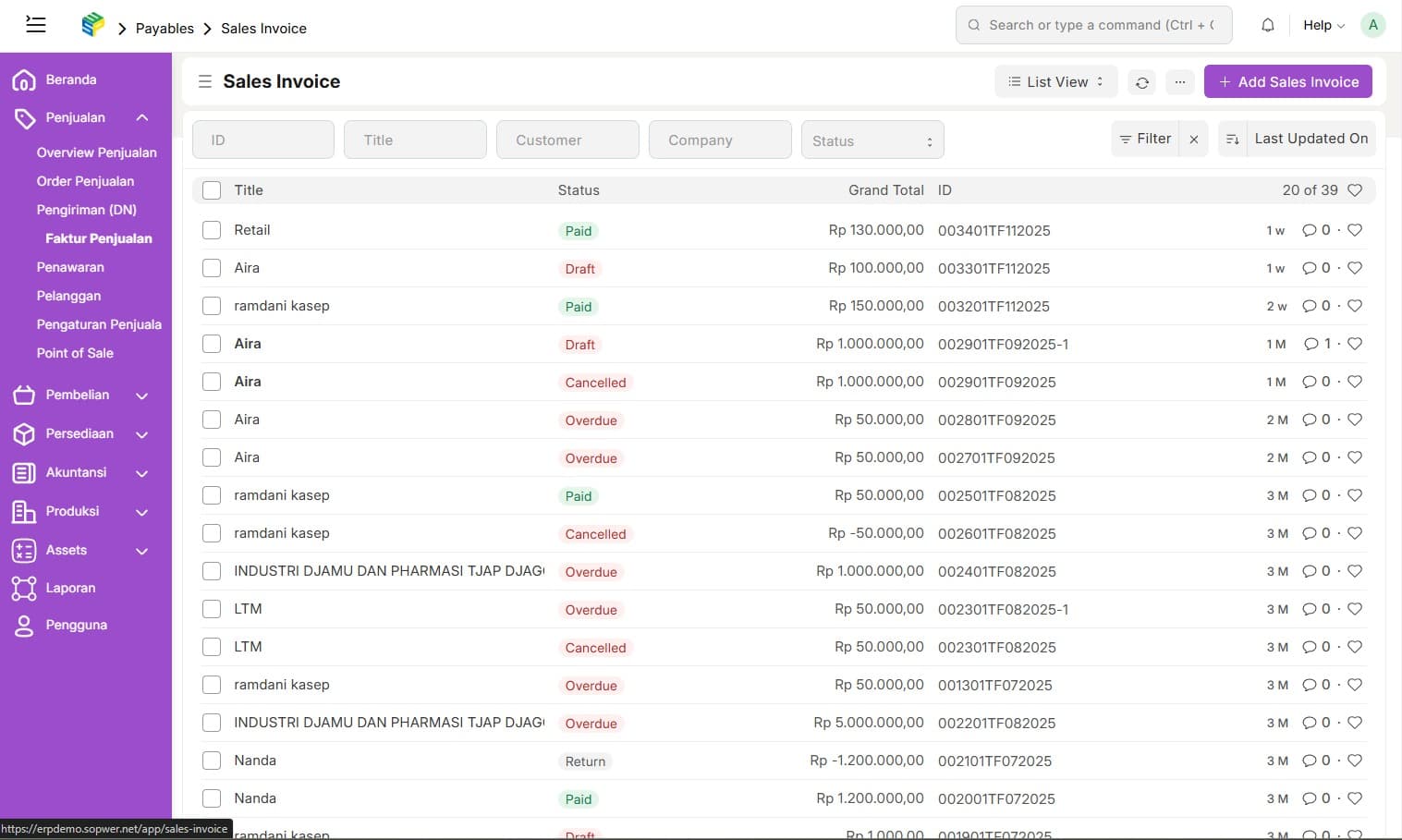
Task: Check the checkbox on the Retail invoice row
Action: coord(211,230)
